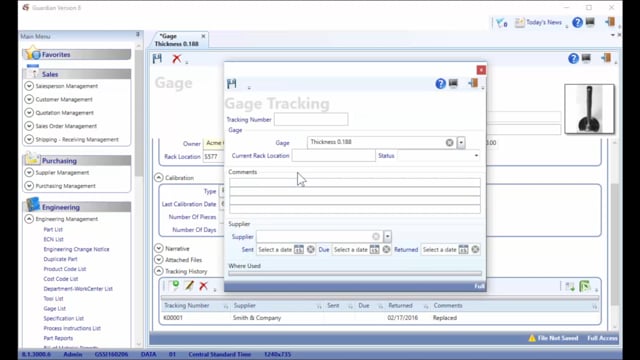The width and height of the screenshot is (640, 360).
Task: Click the help icon in top application bar
Action: coord(577,22)
